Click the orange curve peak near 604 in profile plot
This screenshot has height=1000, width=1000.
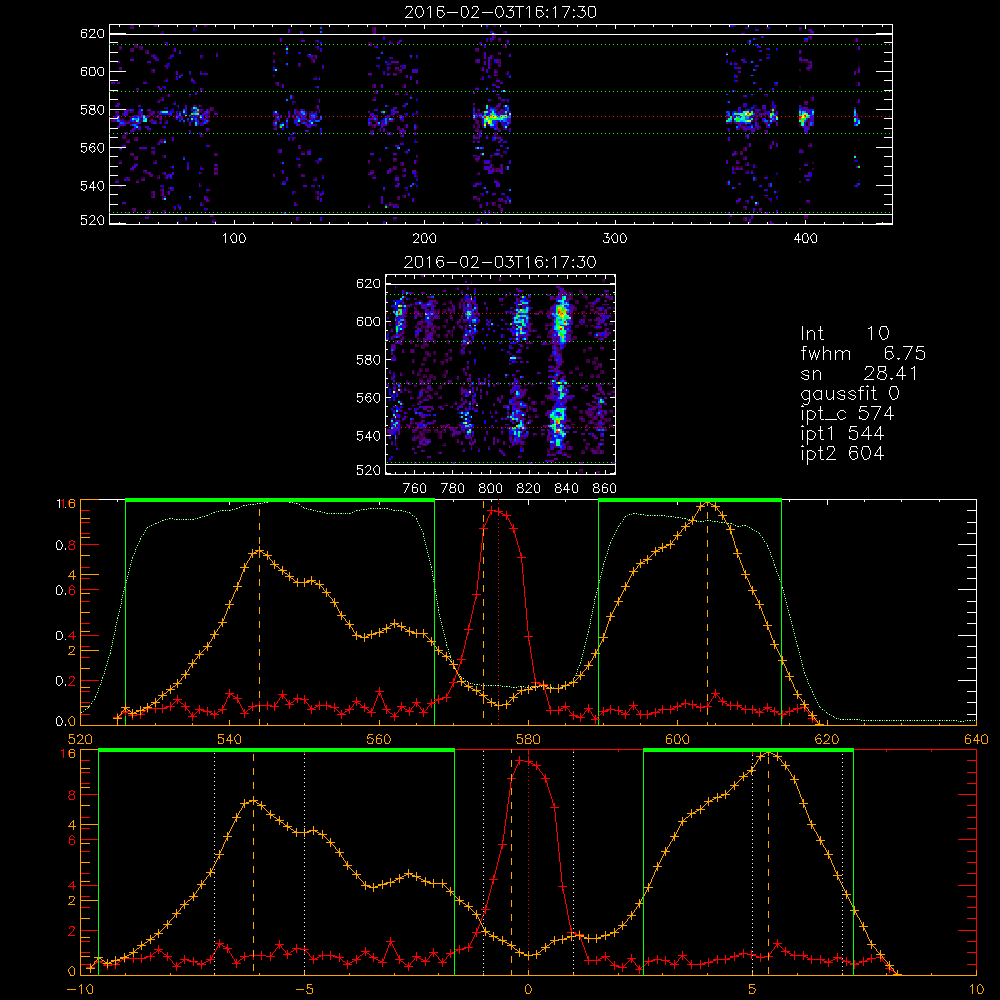pos(707,503)
